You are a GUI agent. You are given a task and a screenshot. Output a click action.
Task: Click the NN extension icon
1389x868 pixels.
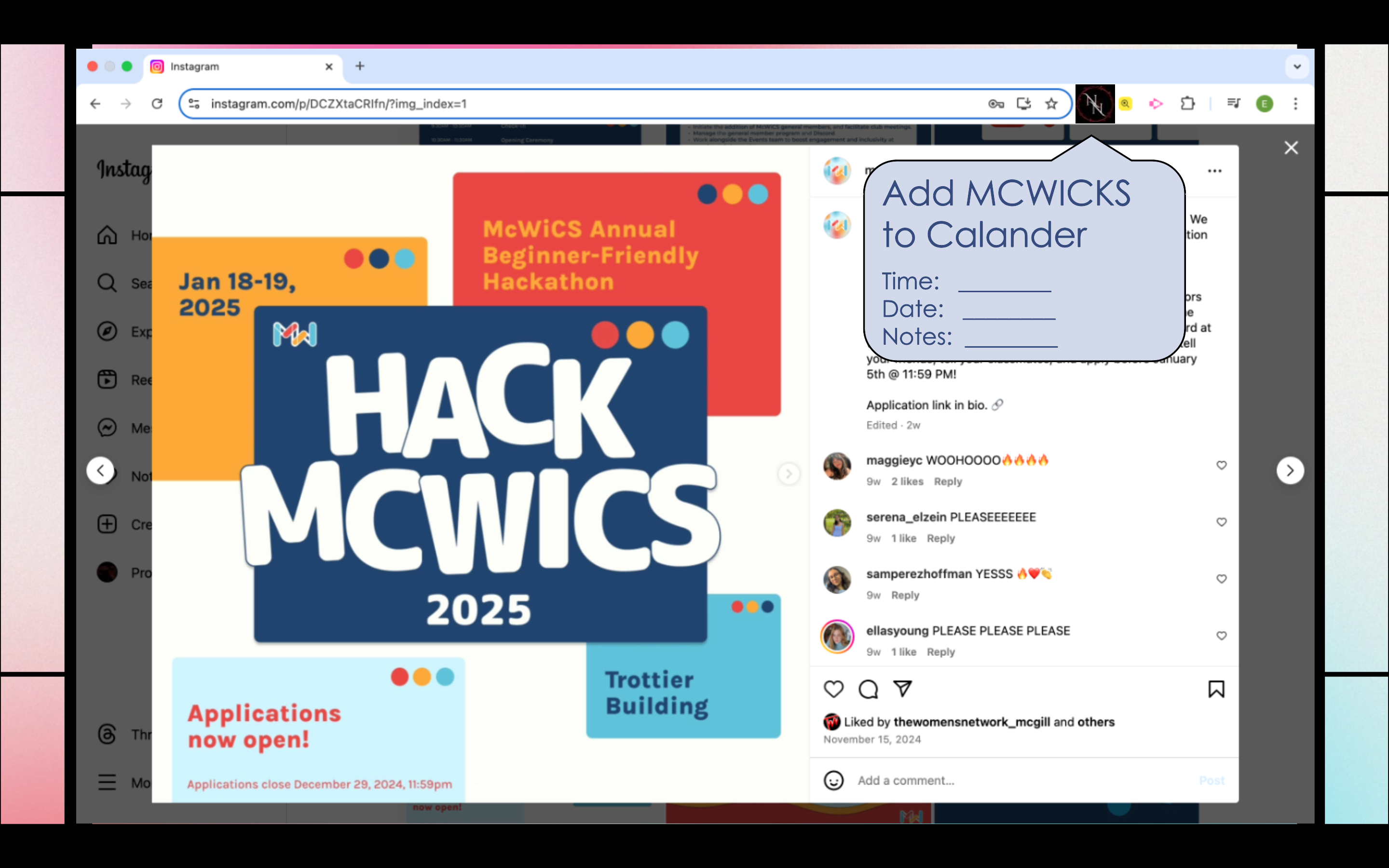[1094, 104]
